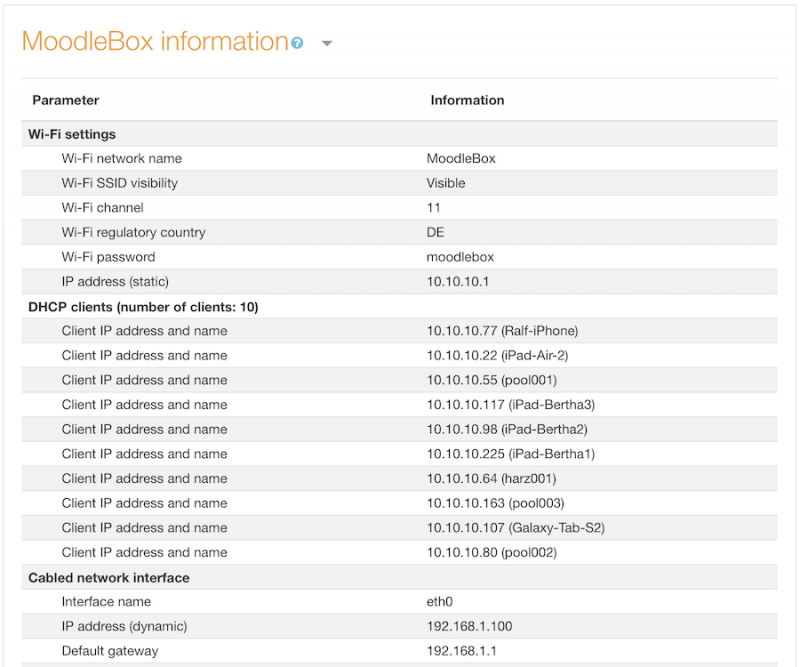This screenshot has width=800, height=667.
Task: Click the iPad-Bertha3 client entry
Action: point(511,405)
